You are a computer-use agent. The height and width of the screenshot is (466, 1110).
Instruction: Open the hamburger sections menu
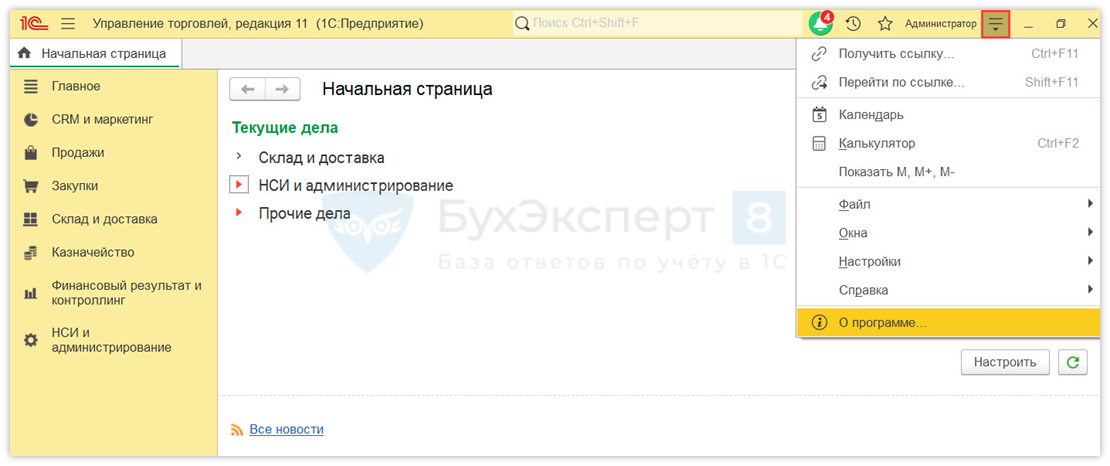point(68,24)
